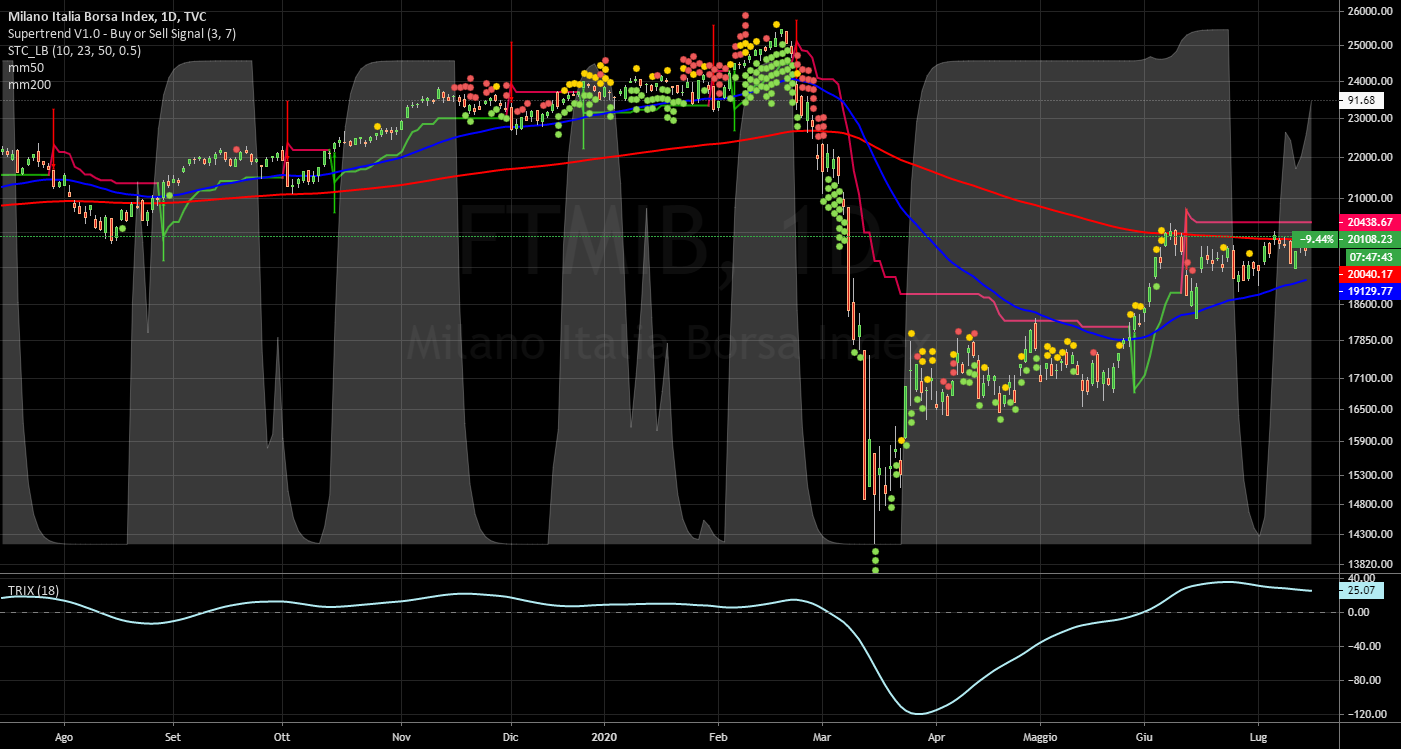Click the -40.00 TRIX axis label
Viewport: 1401px width, 749px height.
pyautogui.click(x=1363, y=646)
